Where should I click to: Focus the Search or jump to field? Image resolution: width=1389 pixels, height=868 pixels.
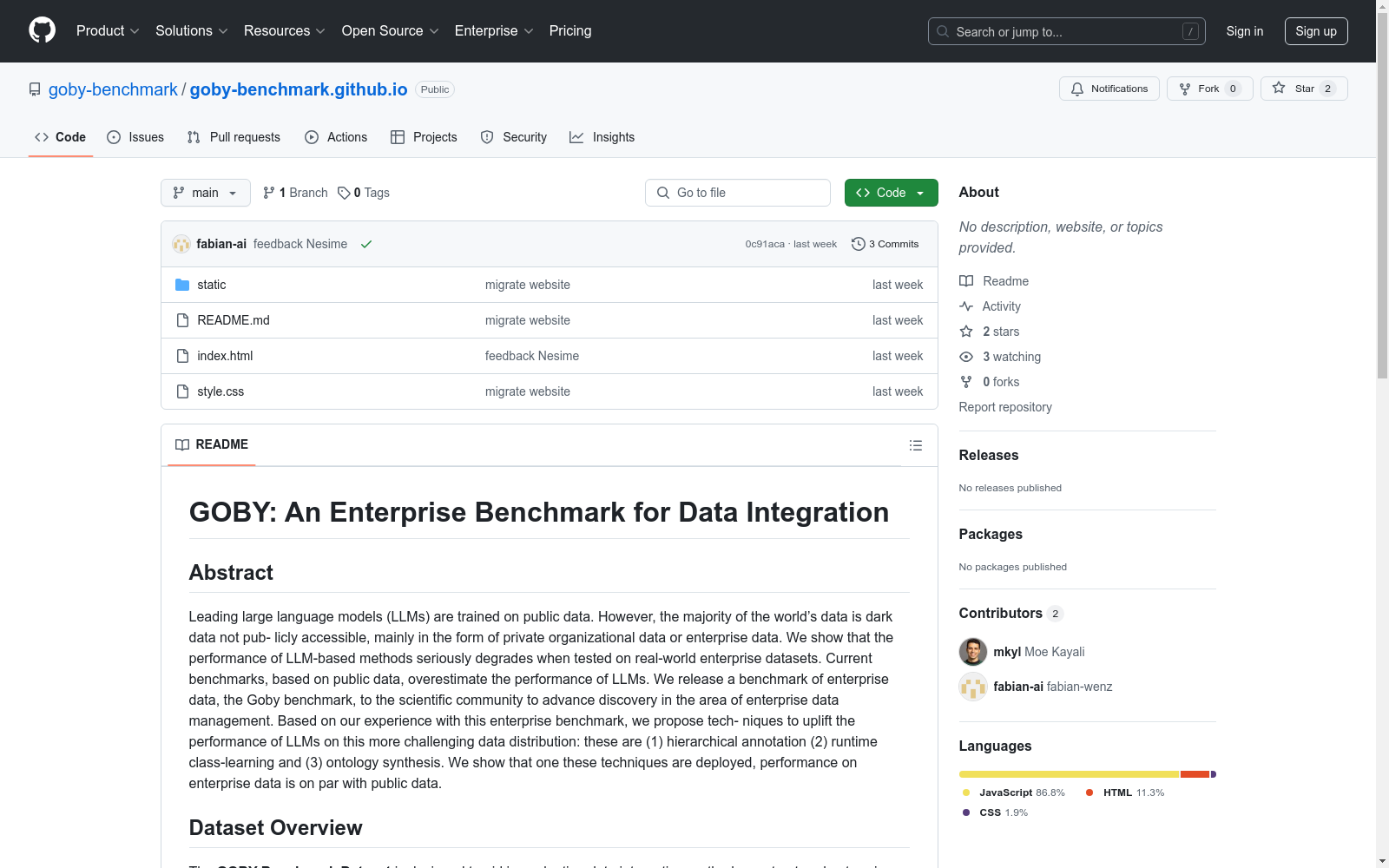tap(1066, 31)
